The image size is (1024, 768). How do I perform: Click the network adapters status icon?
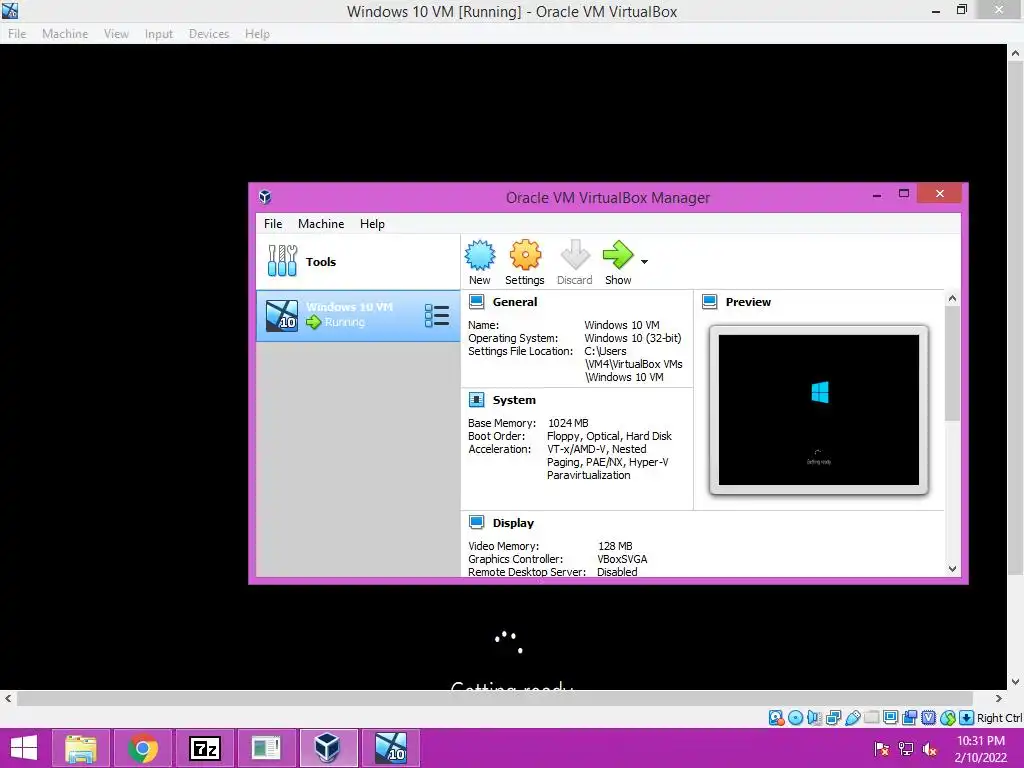click(833, 718)
